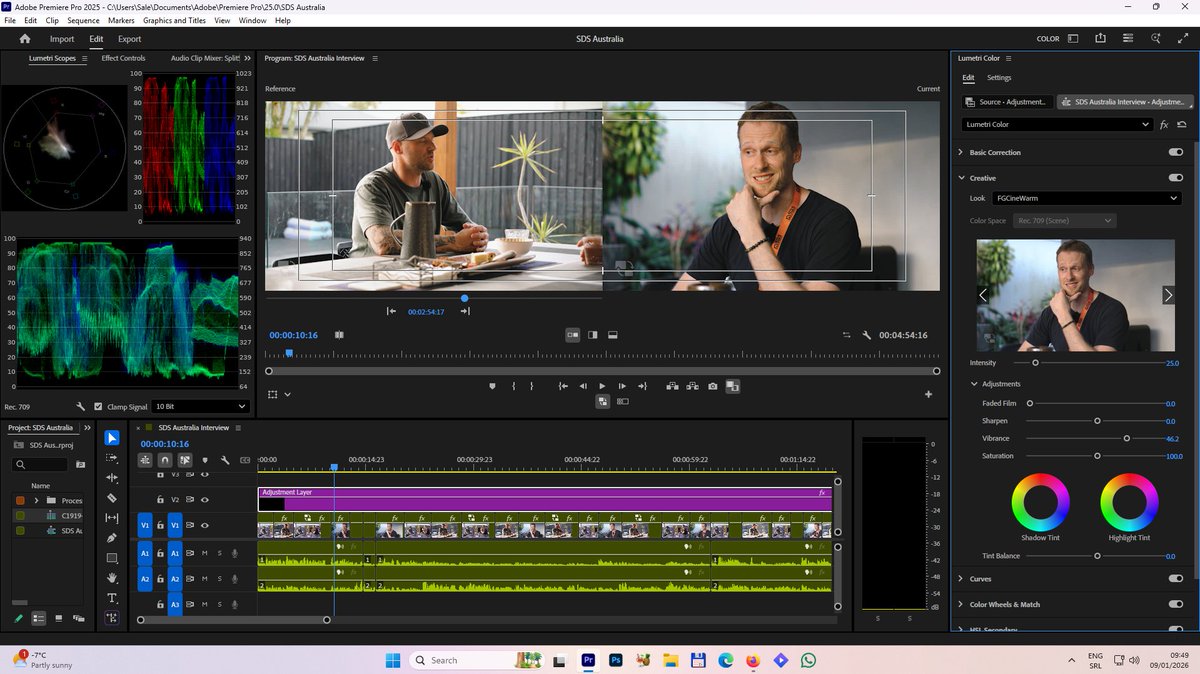Expand the Basic Correction section
1200x674 pixels.
pos(961,152)
